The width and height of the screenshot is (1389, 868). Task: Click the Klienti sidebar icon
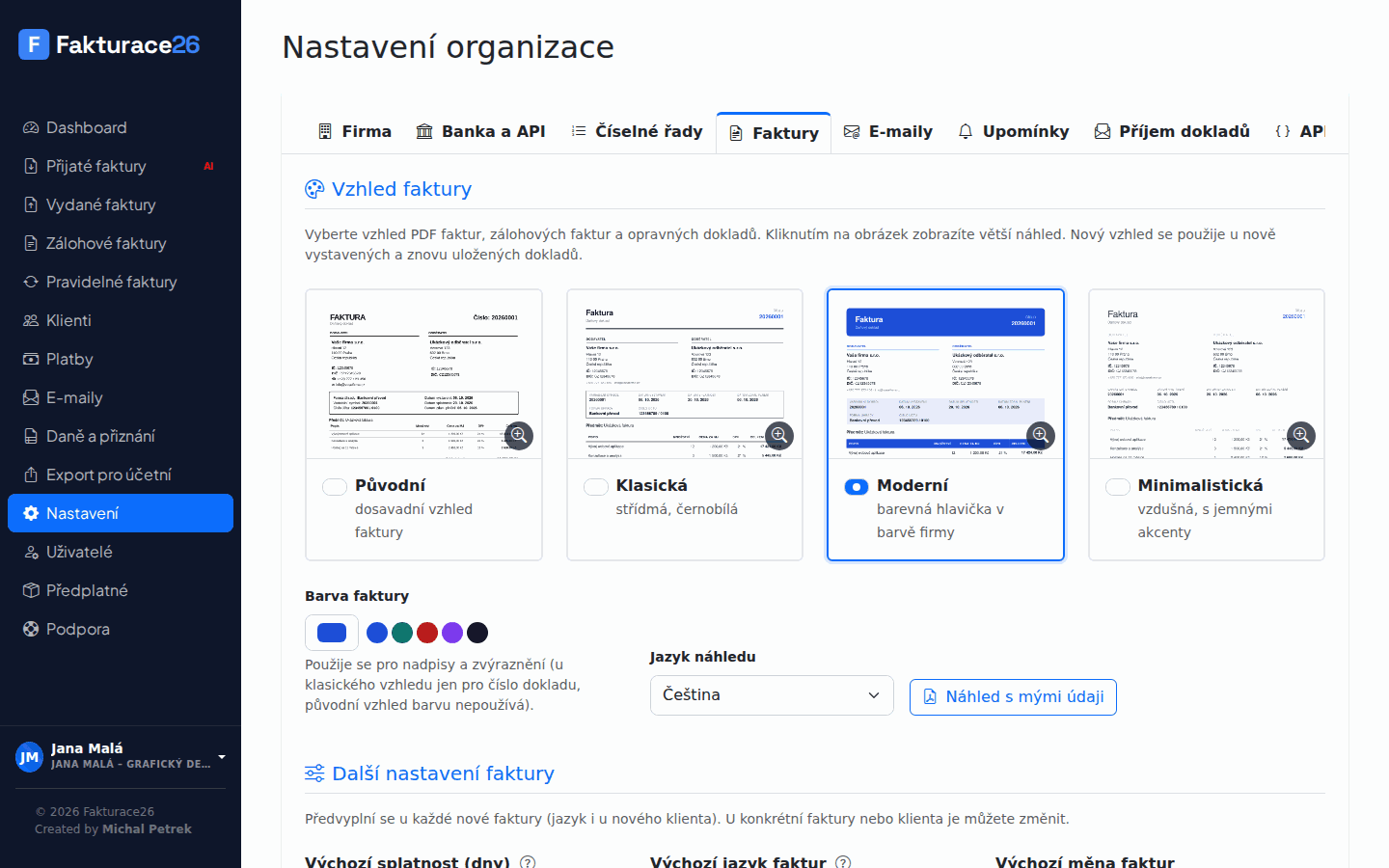tap(31, 320)
